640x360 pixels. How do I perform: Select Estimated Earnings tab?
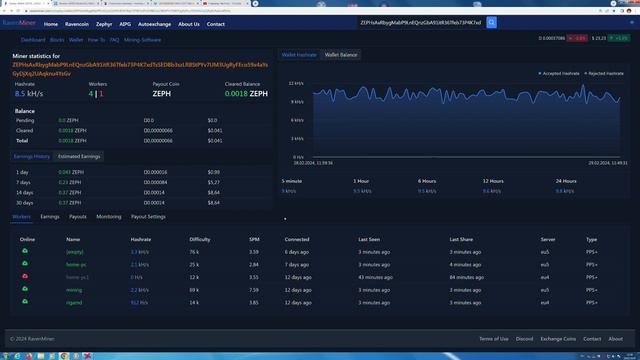(79, 156)
